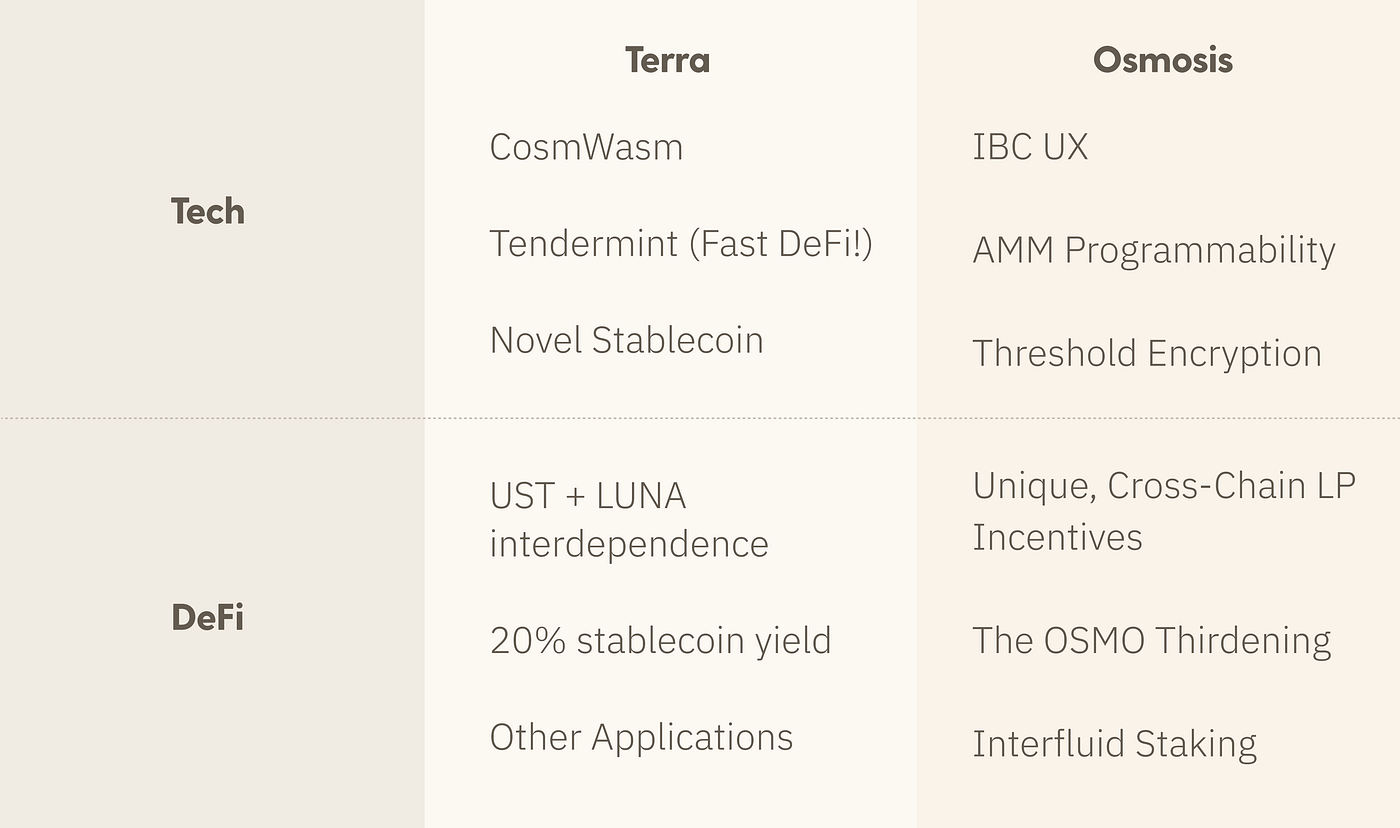Image resolution: width=1400 pixels, height=828 pixels.
Task: Select the 20% stablecoin yield entry
Action: coord(660,640)
